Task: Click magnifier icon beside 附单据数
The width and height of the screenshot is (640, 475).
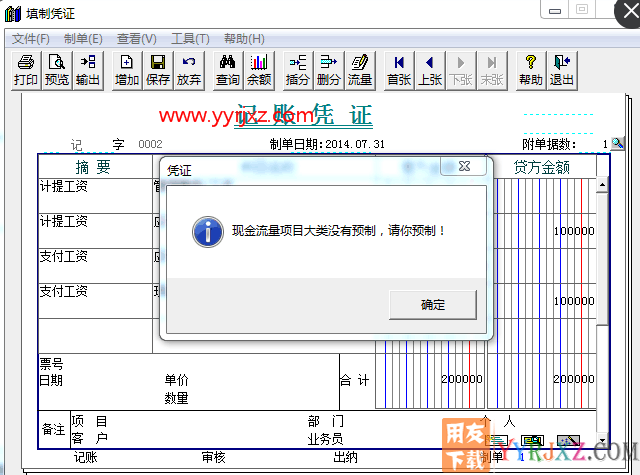Action: pyautogui.click(x=618, y=143)
